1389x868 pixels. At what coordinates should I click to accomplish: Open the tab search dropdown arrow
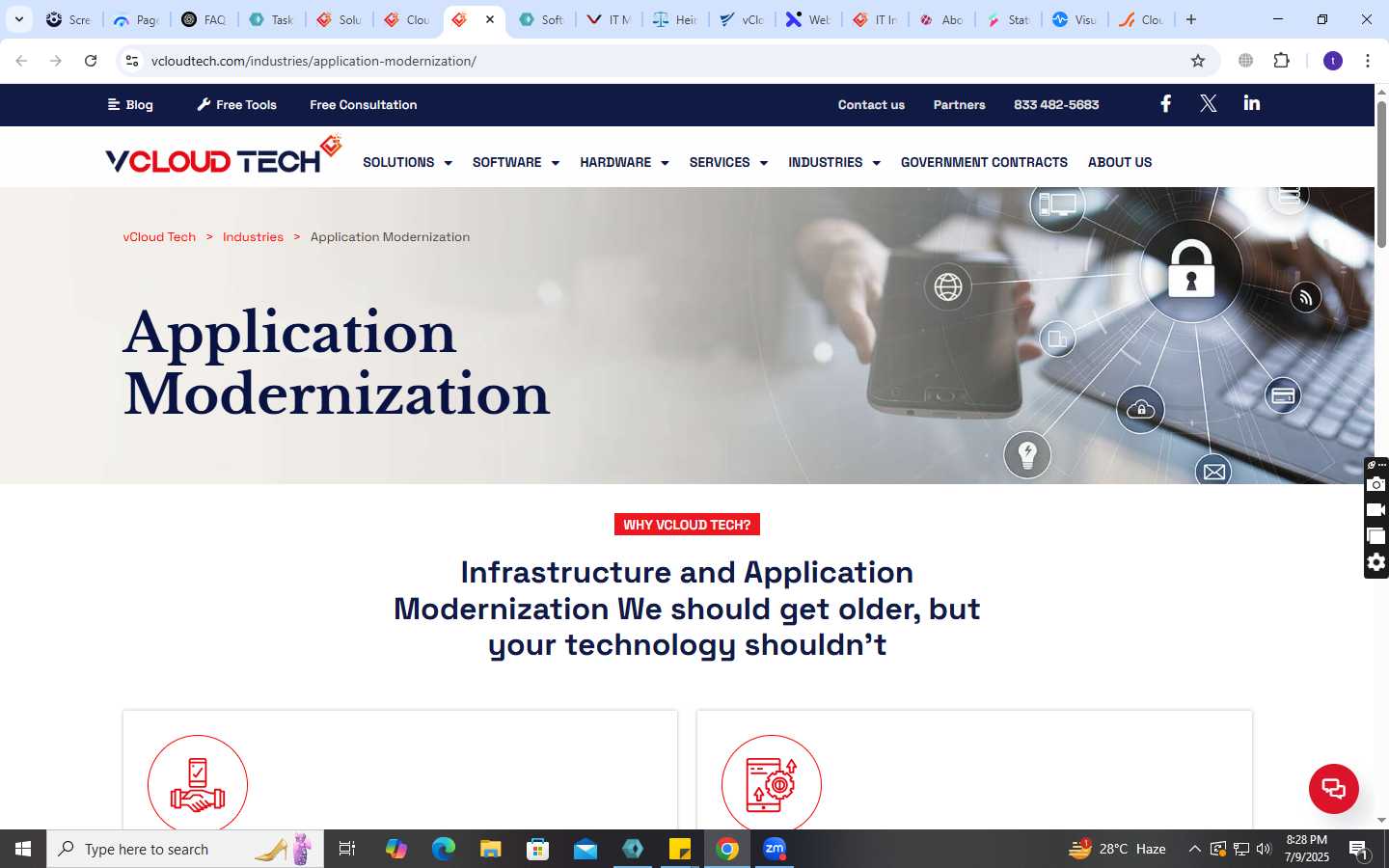pos(19,19)
